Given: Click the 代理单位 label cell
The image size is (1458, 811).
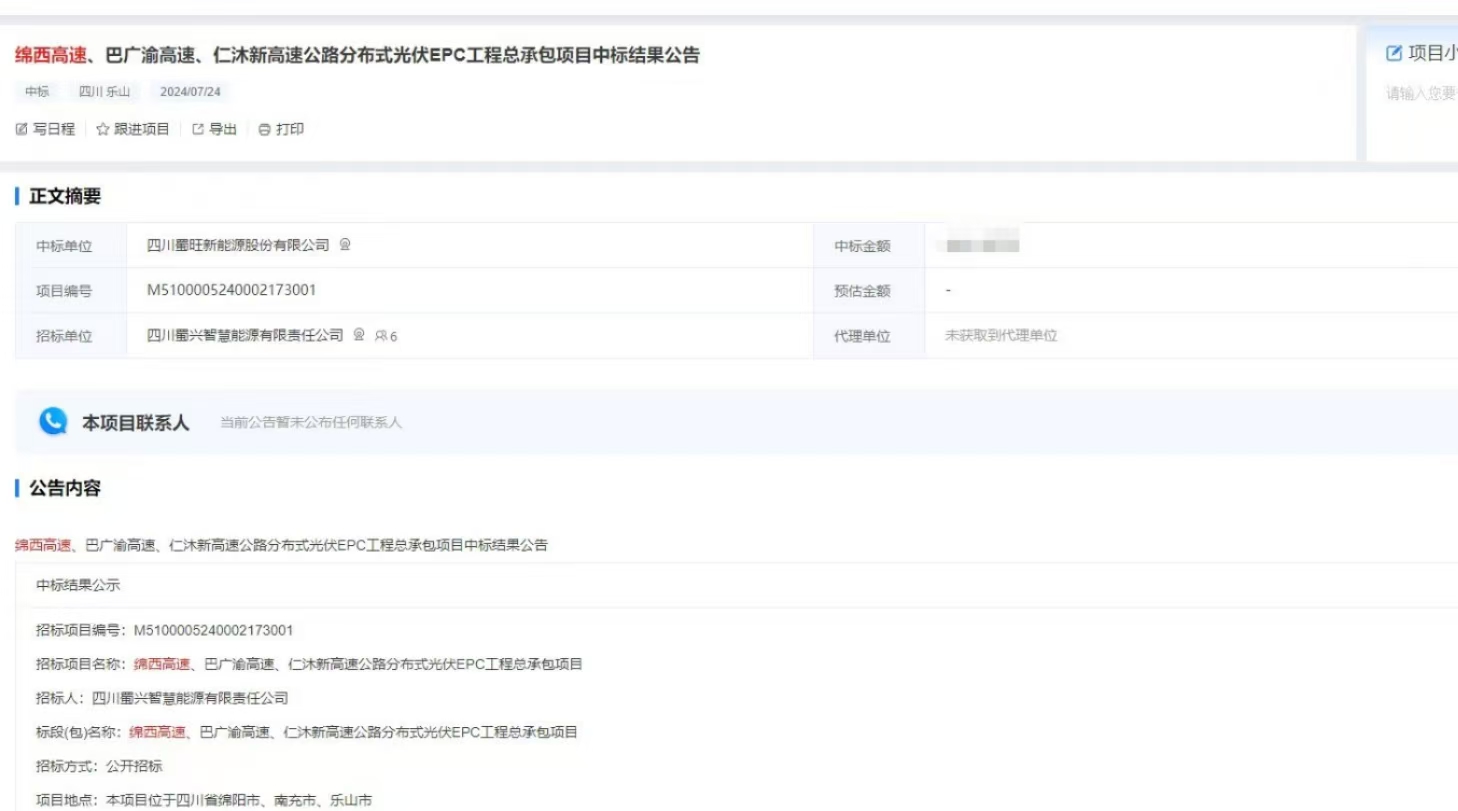Looking at the screenshot, I should point(869,336).
